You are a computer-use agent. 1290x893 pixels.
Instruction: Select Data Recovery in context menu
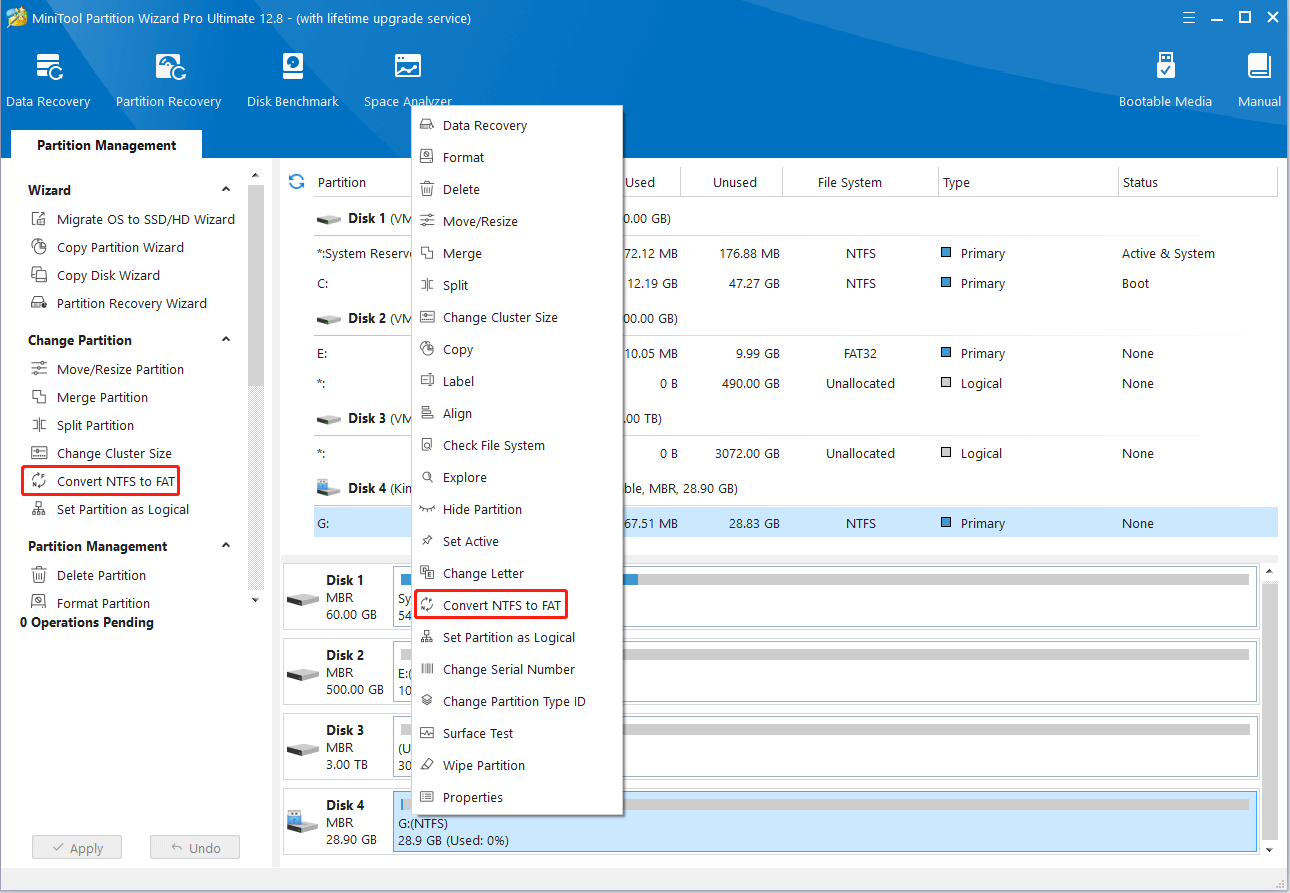(x=517, y=125)
